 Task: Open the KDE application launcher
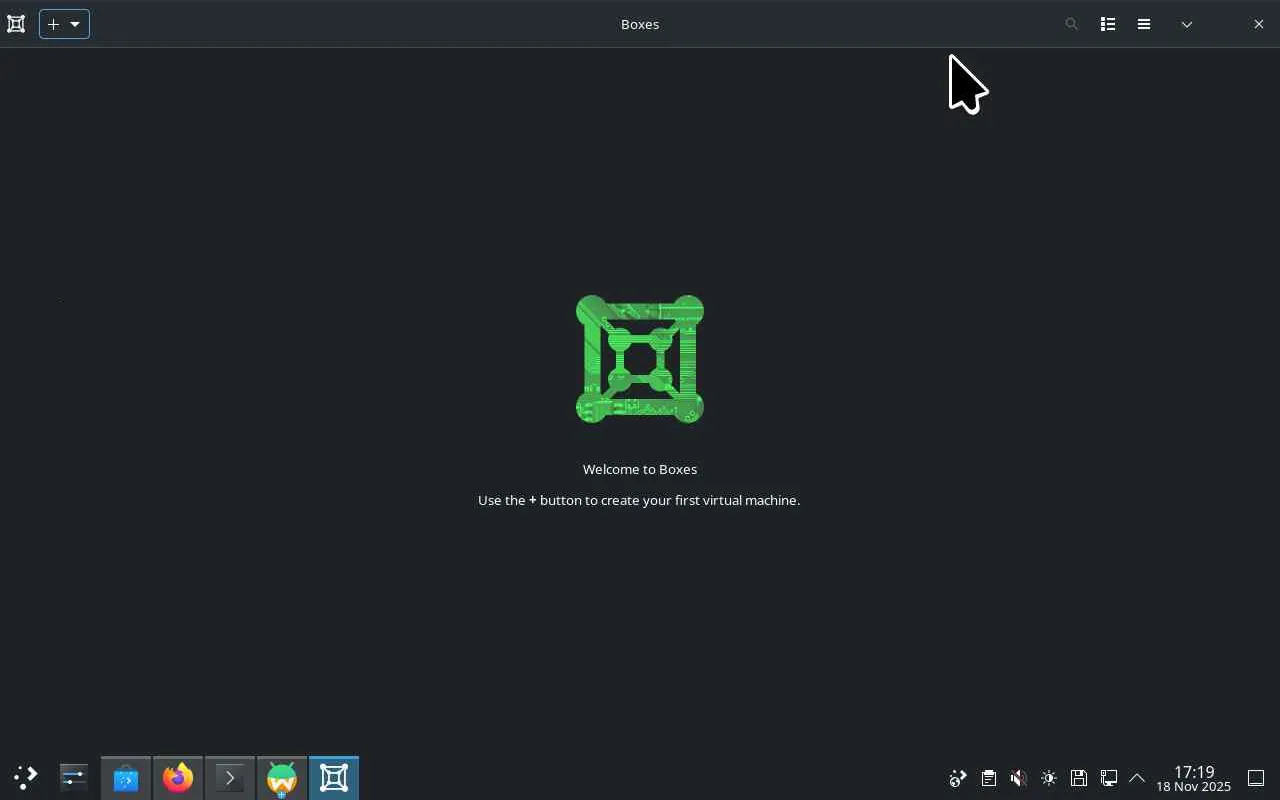tap(25, 778)
